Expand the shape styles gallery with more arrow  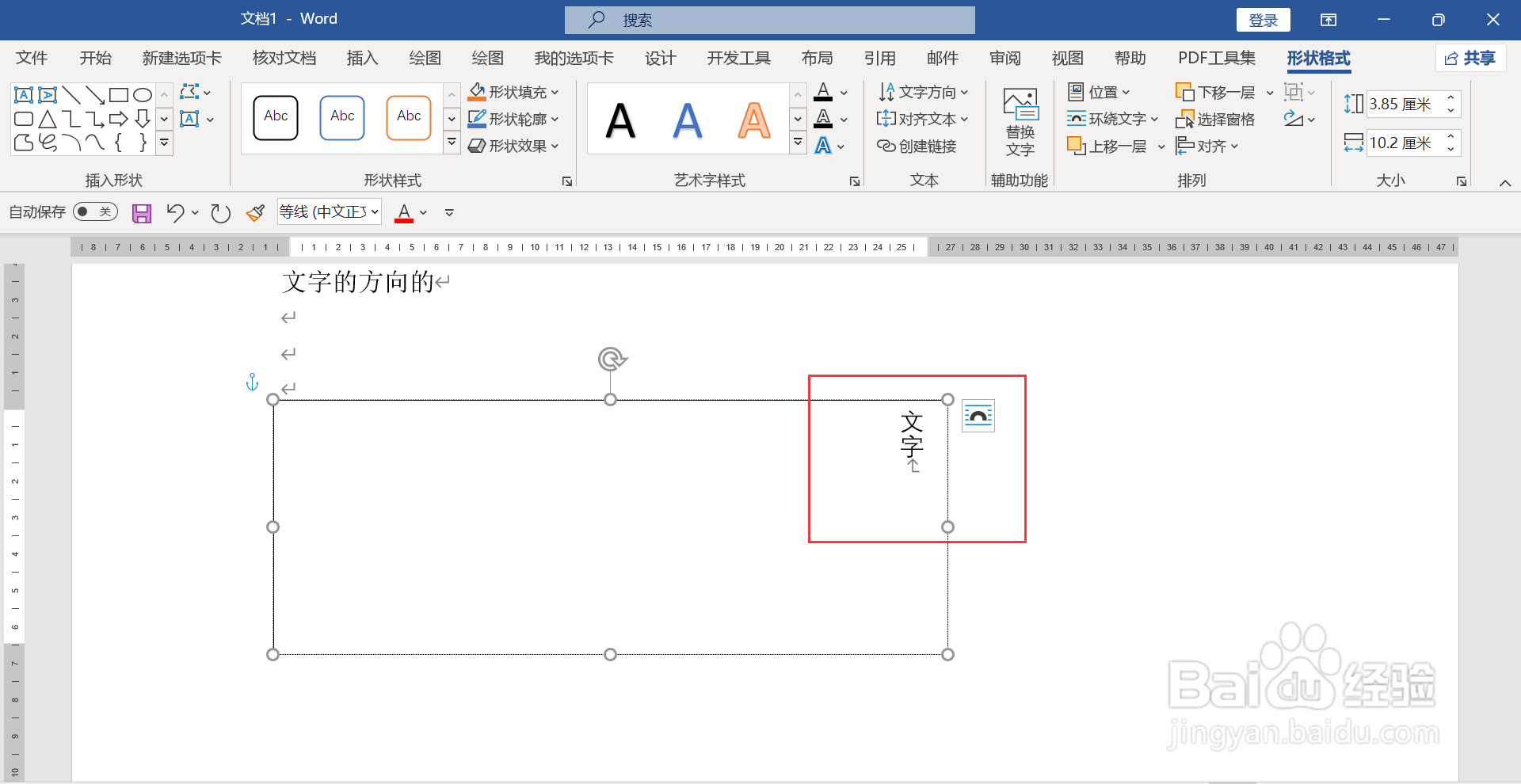tap(452, 143)
